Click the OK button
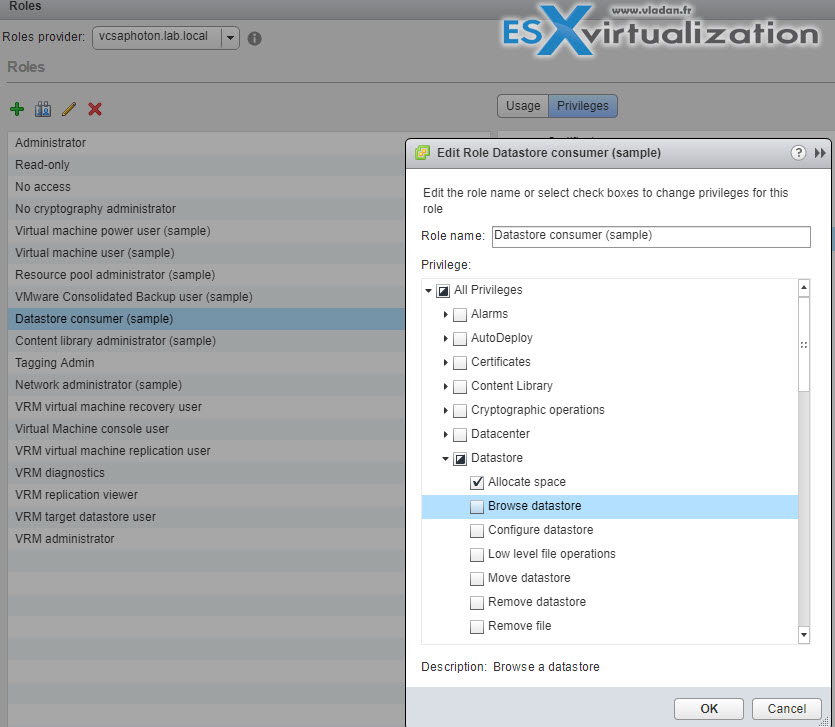This screenshot has height=727, width=835. pos(709,709)
